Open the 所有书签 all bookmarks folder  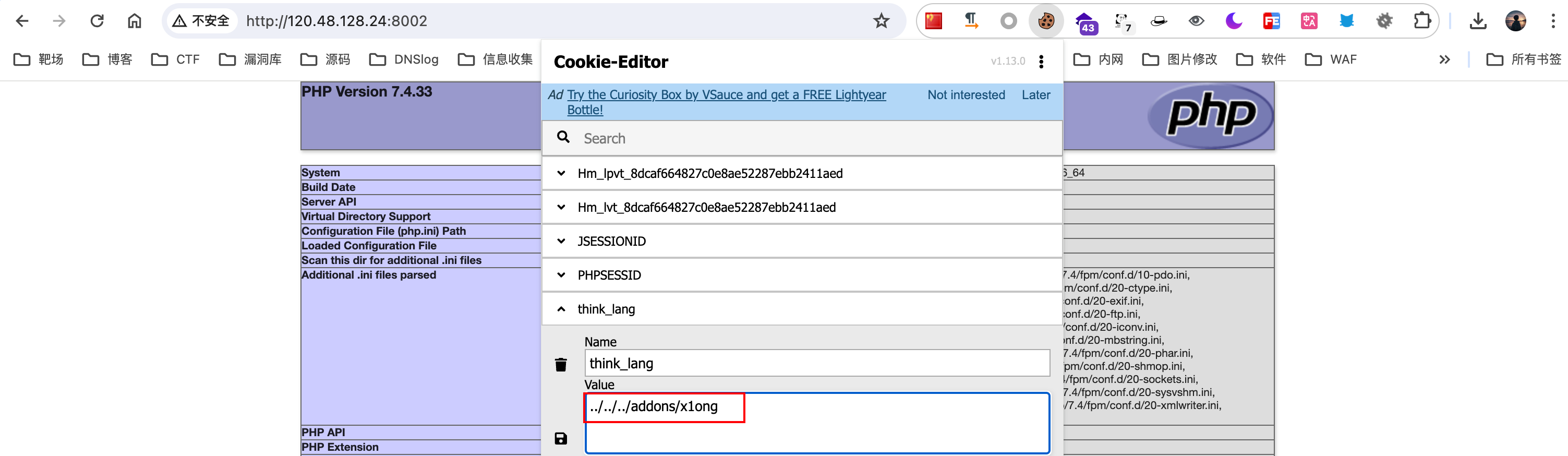(1524, 59)
